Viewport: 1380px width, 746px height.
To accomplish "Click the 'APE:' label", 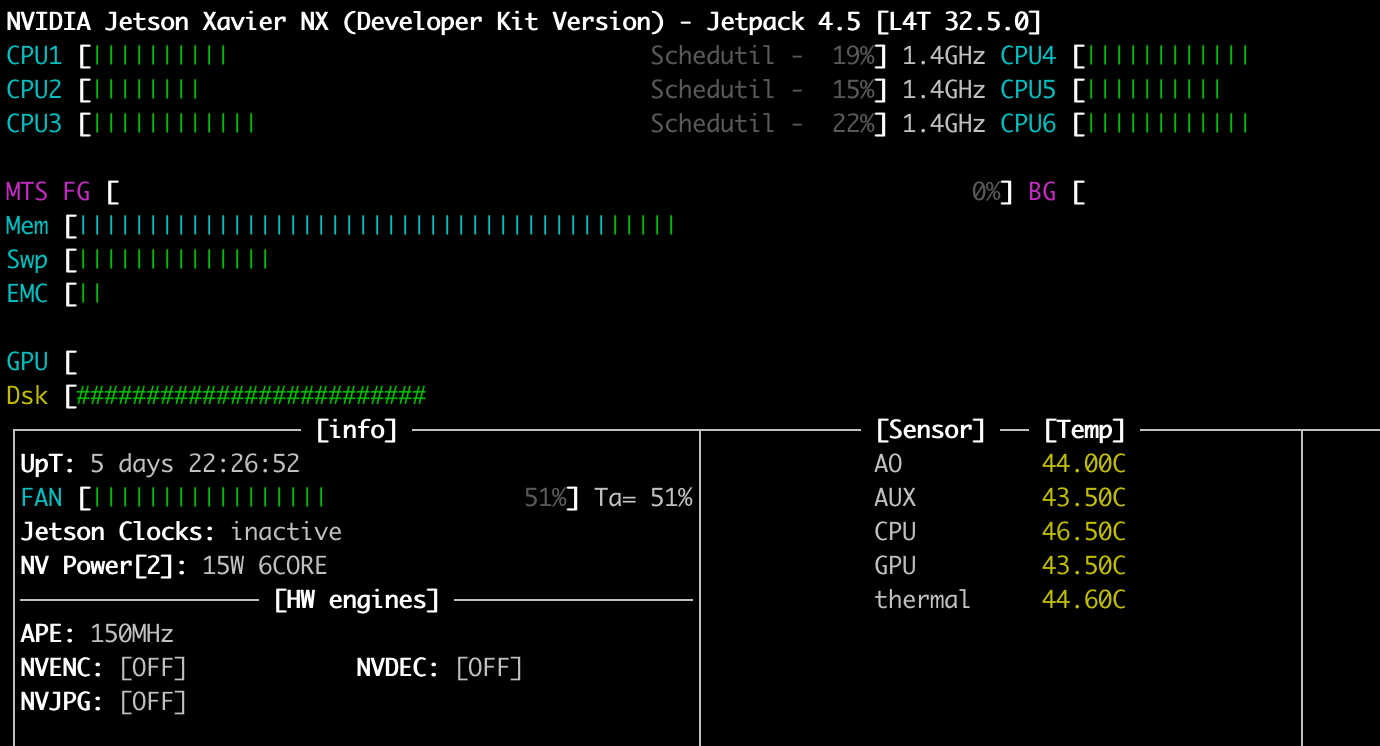I will point(48,634).
